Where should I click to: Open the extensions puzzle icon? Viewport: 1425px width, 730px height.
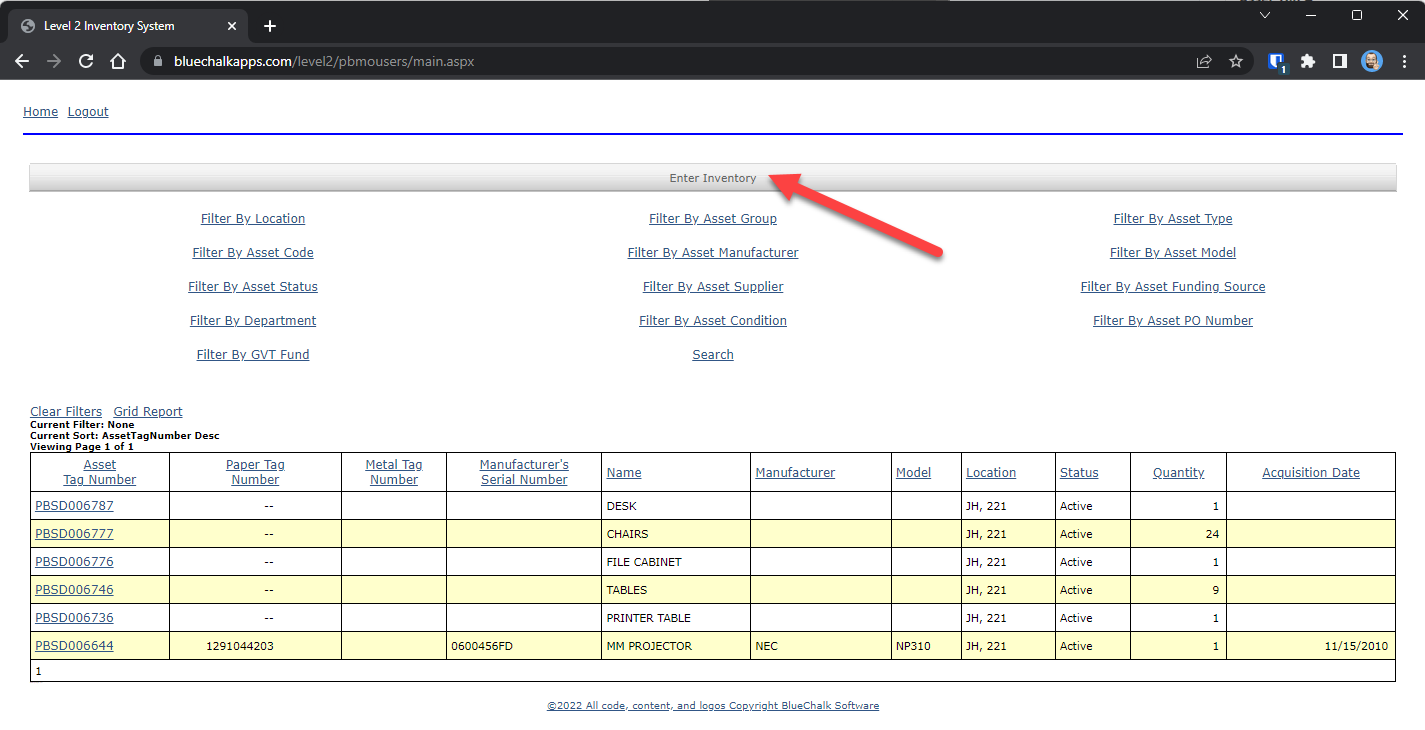point(1307,61)
